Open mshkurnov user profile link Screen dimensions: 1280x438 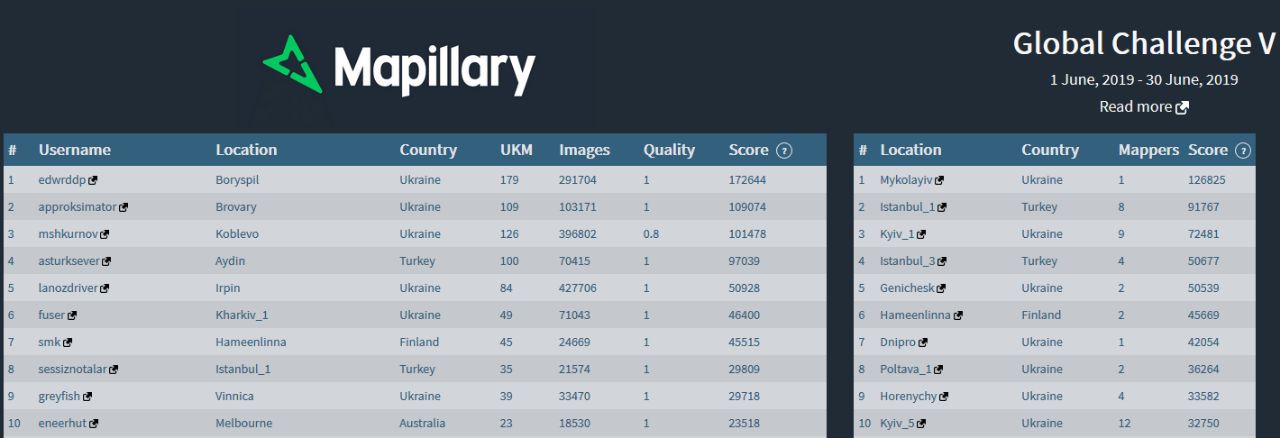[68, 234]
